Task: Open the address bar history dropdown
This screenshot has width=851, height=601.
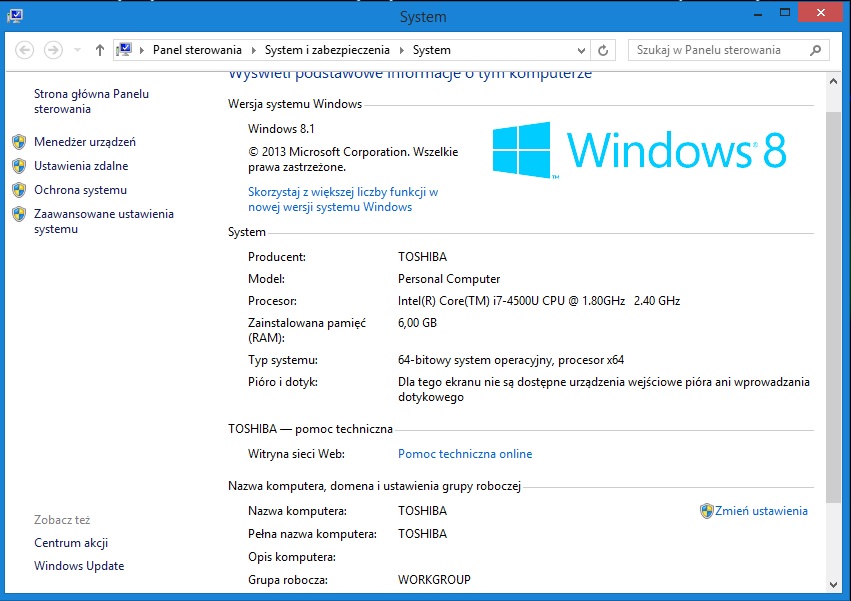Action: point(581,50)
